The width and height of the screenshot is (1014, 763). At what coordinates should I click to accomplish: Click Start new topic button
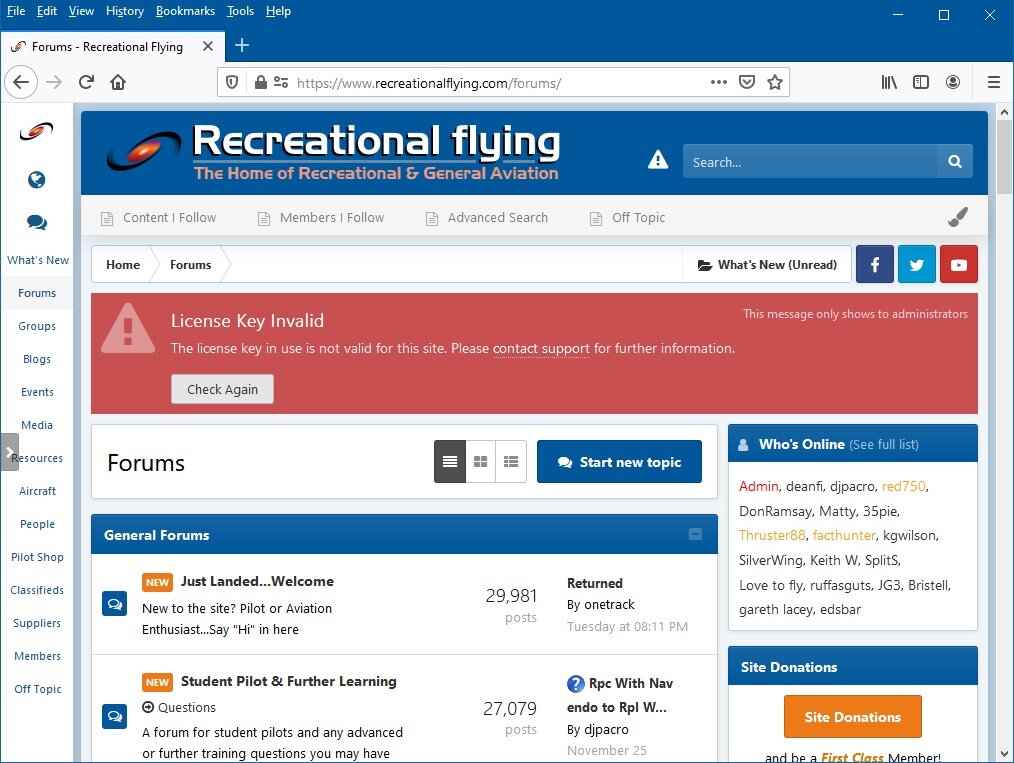tap(619, 462)
